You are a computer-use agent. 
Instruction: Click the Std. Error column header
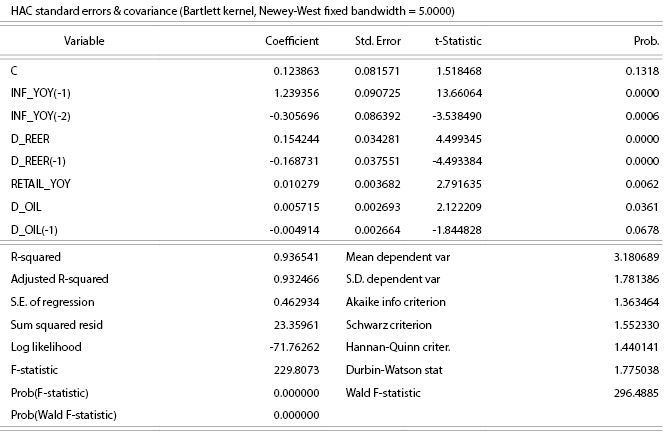(377, 41)
